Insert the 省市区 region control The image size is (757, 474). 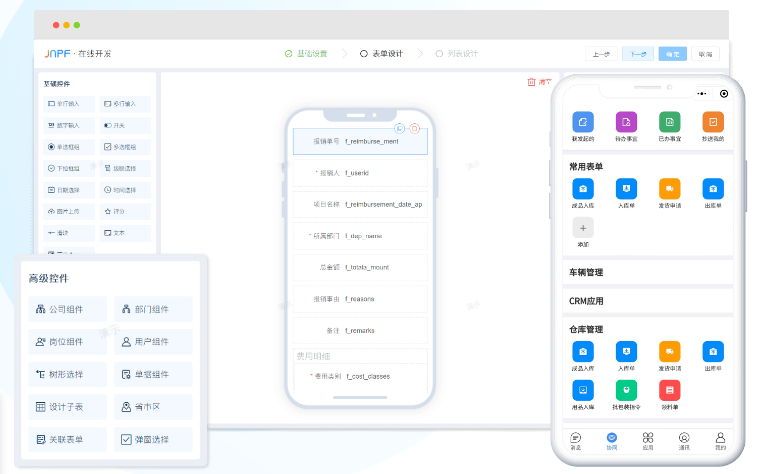point(153,407)
